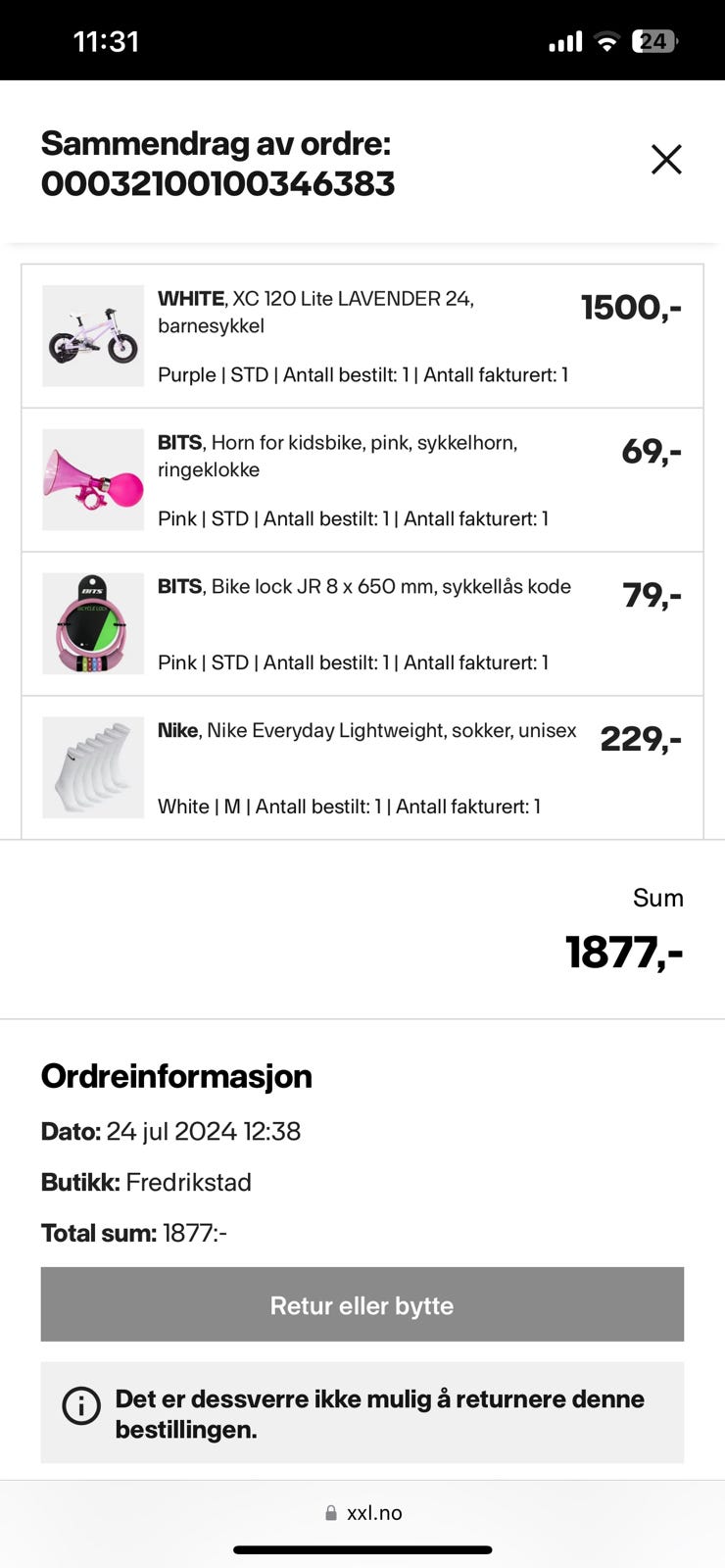This screenshot has height=1568, width=725.
Task: Open the pink bike lock thumbnail
Action: (x=93, y=624)
